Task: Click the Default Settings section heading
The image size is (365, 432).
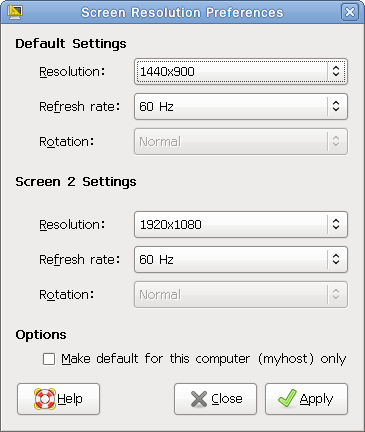Action: click(x=71, y=44)
